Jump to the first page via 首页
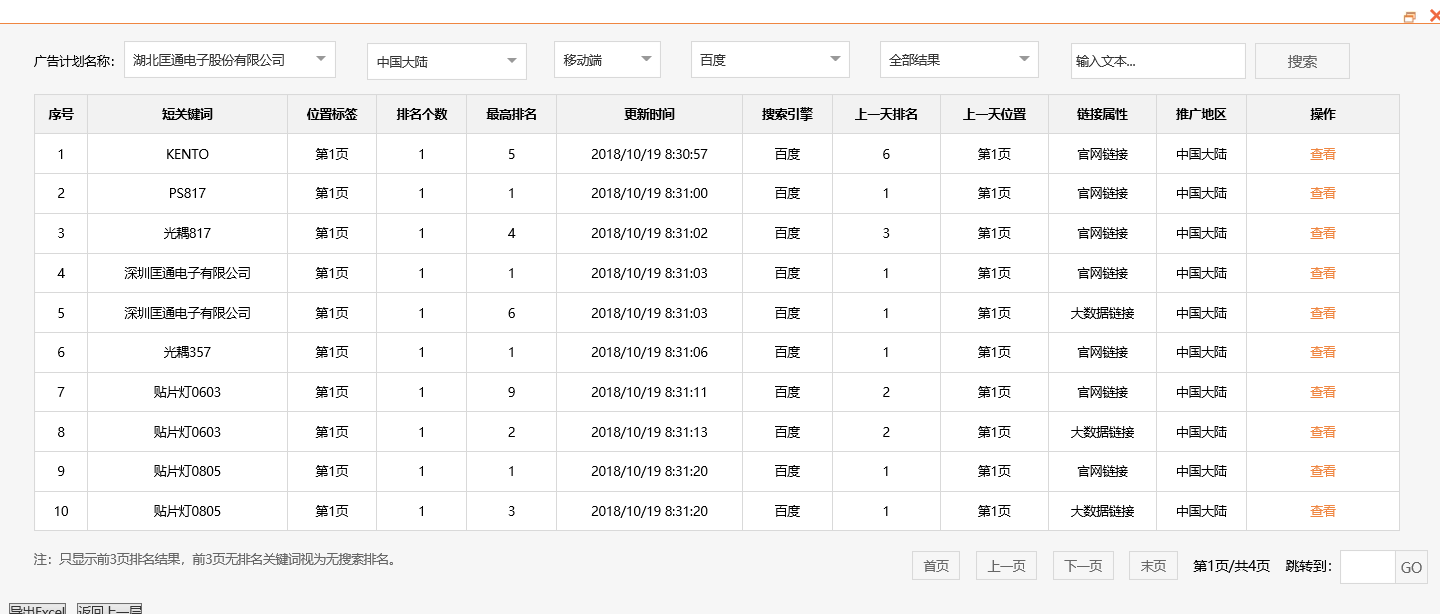Viewport: 1440px width, 614px height. point(935,565)
